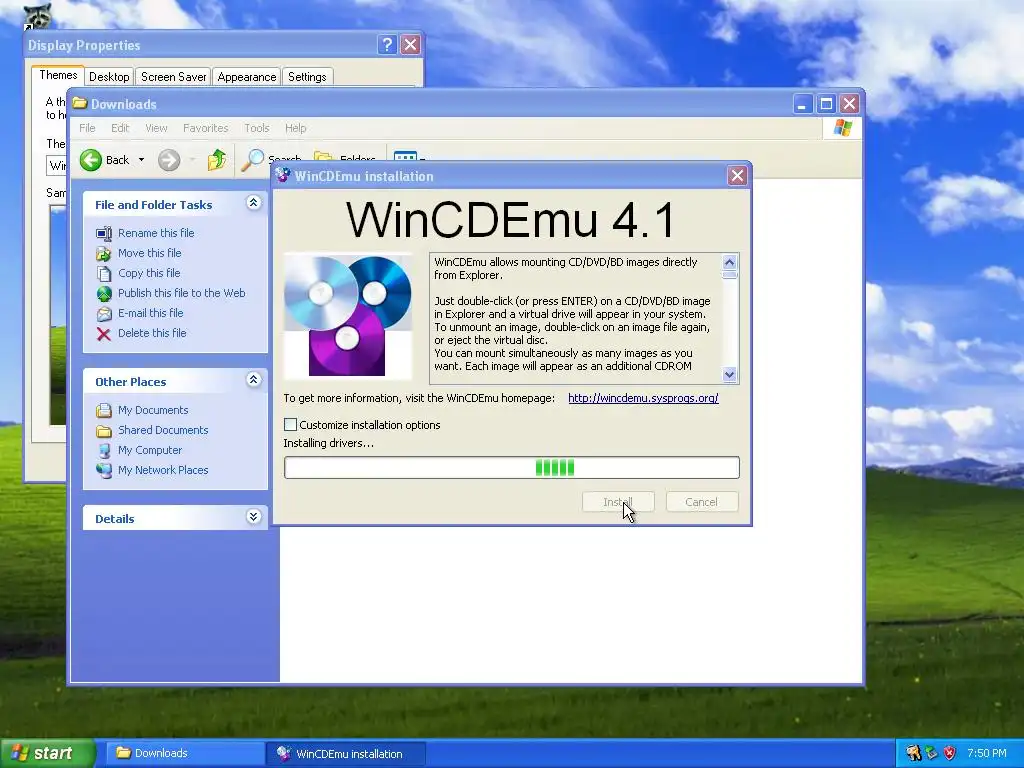
Task: Click the WinCDEmu title bar icon
Action: pyautogui.click(x=283, y=176)
